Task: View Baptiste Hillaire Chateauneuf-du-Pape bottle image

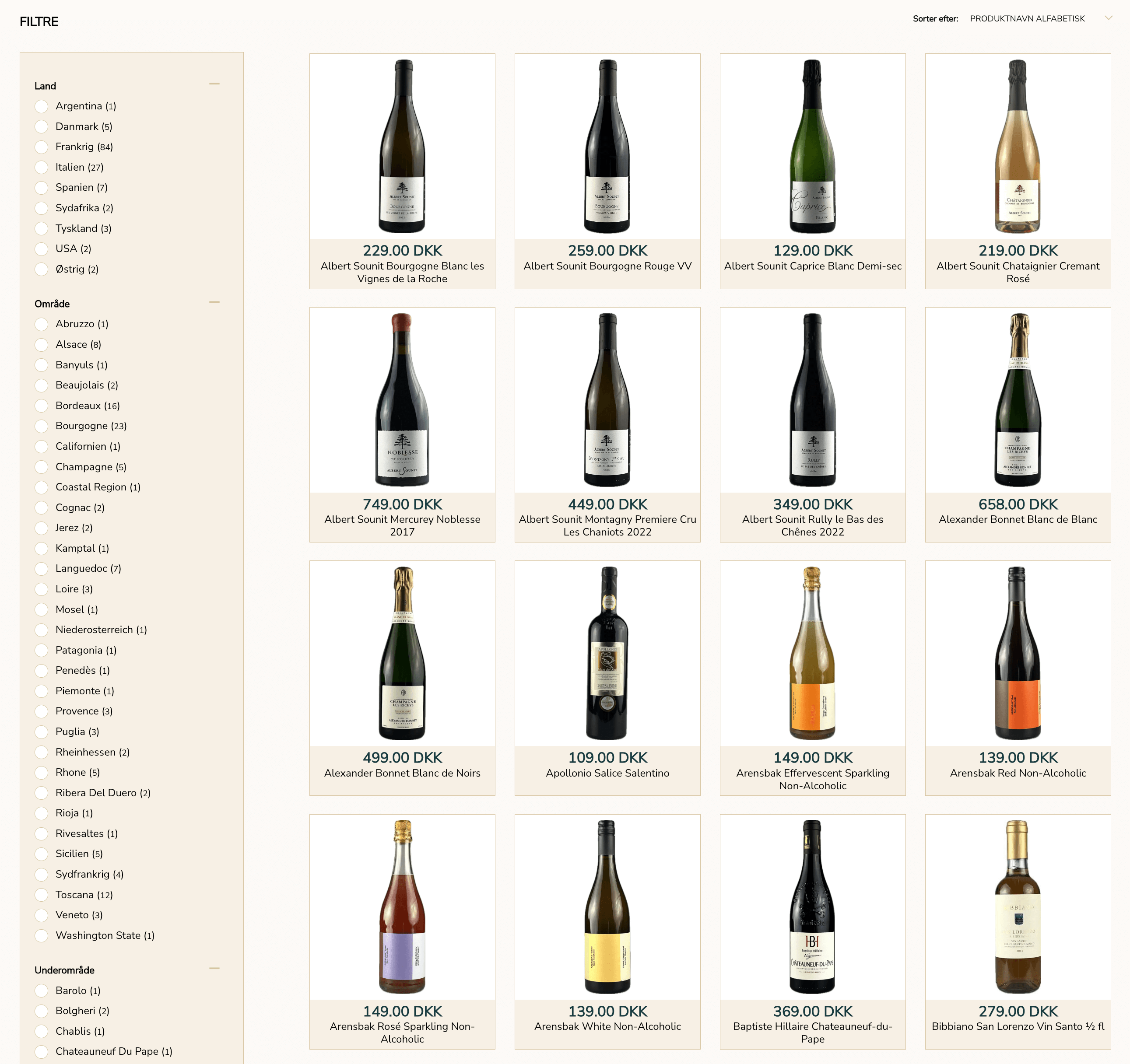Action: [813, 906]
